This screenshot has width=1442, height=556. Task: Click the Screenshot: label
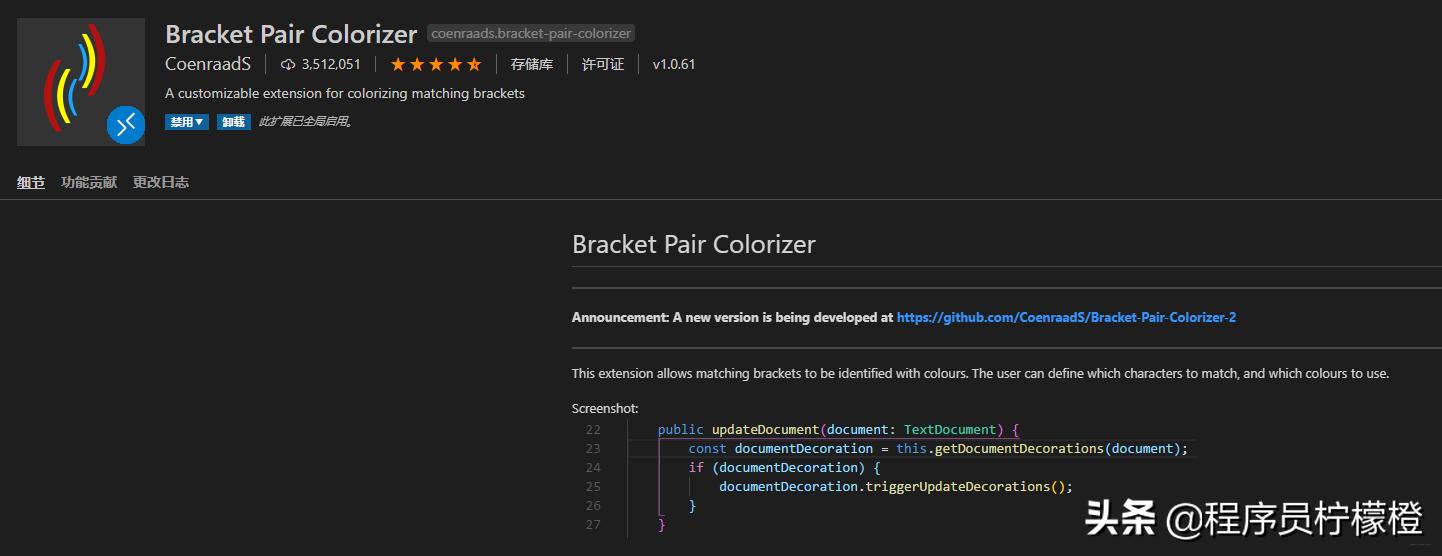pos(605,408)
